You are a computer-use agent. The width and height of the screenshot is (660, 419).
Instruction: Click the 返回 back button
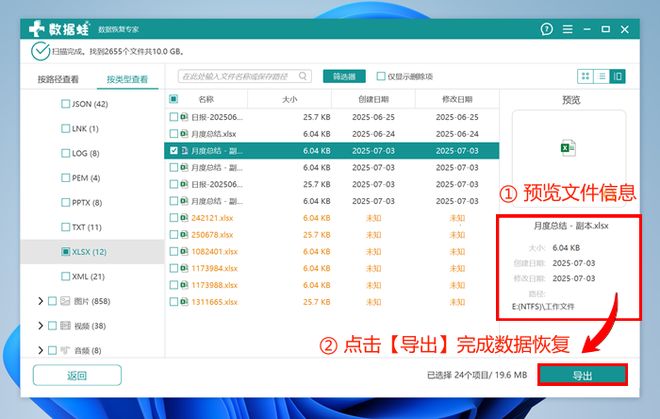coord(77,375)
